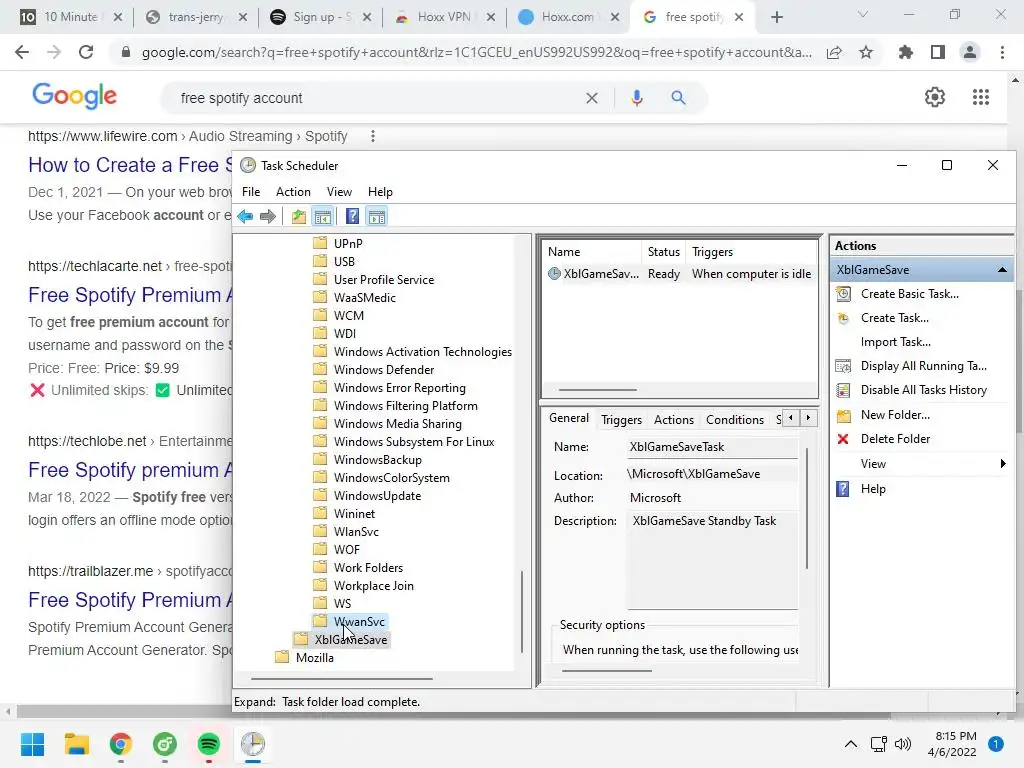Viewport: 1024px width, 768px height.
Task: Select the WwanSvc folder
Action: click(359, 622)
